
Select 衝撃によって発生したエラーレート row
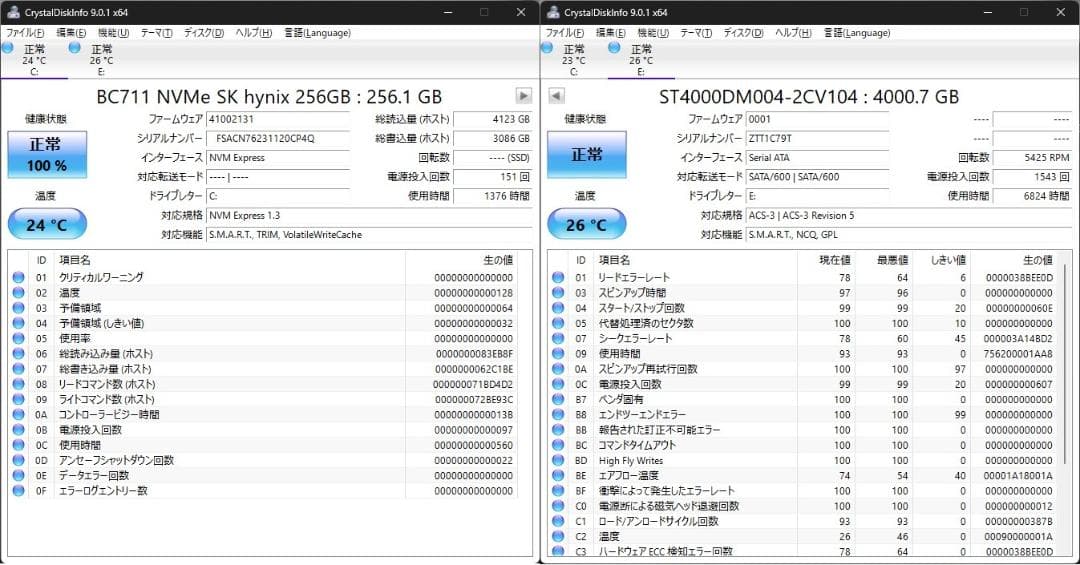click(x=804, y=491)
